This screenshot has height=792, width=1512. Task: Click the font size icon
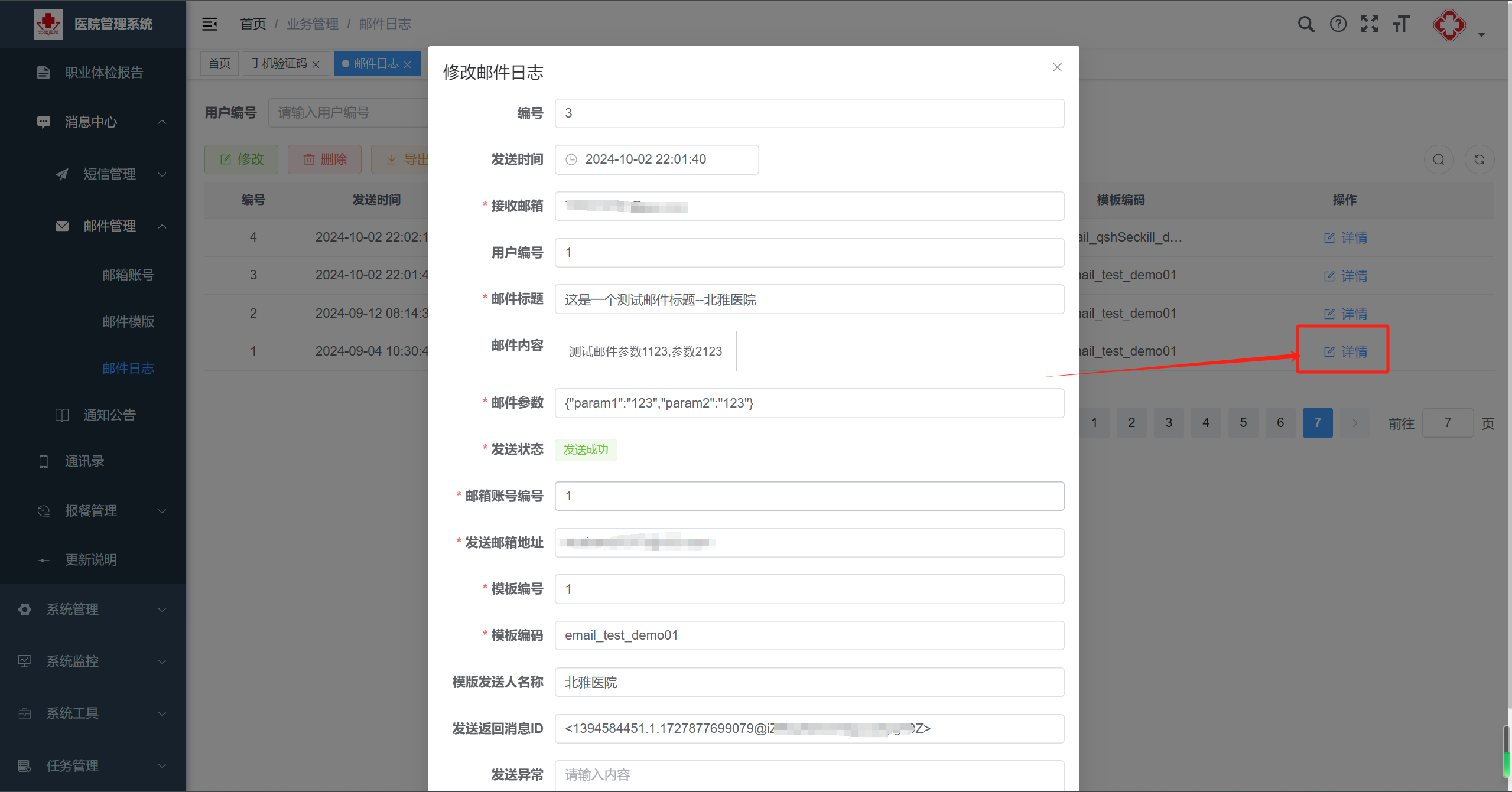pos(1401,24)
